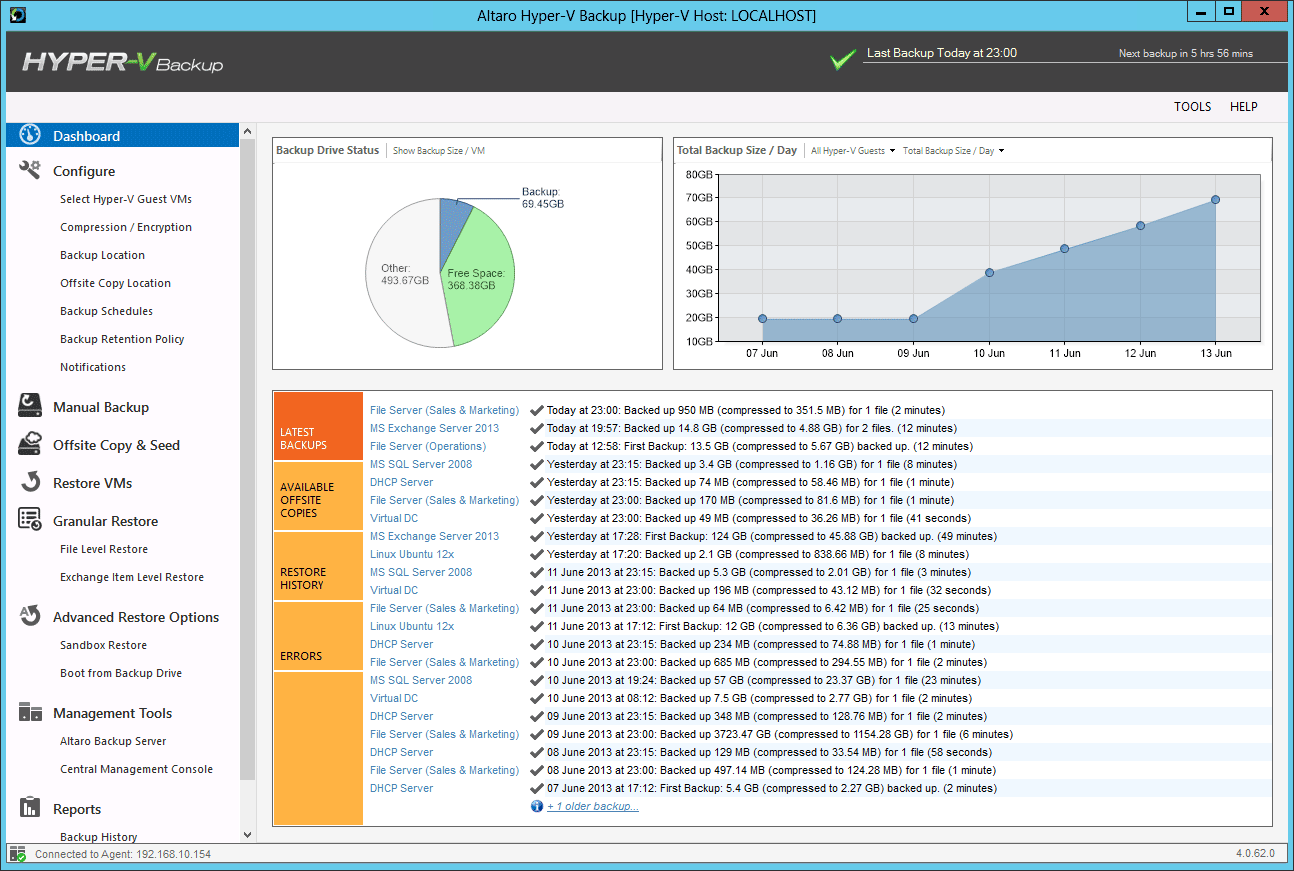The height and width of the screenshot is (871, 1294).
Task: Open Sandbox Restore
Action: tap(103, 645)
